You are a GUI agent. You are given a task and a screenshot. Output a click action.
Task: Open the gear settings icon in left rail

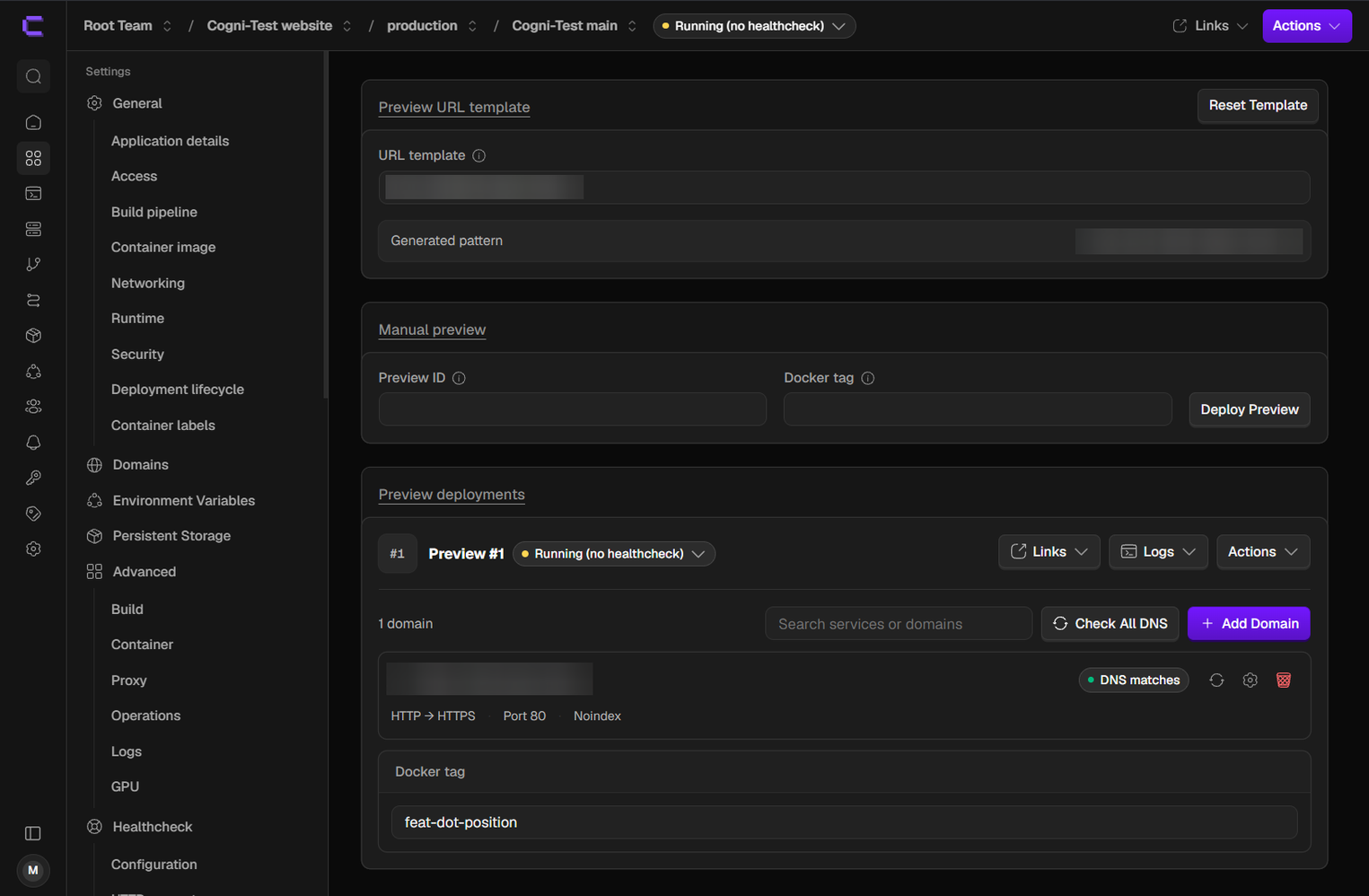33,549
